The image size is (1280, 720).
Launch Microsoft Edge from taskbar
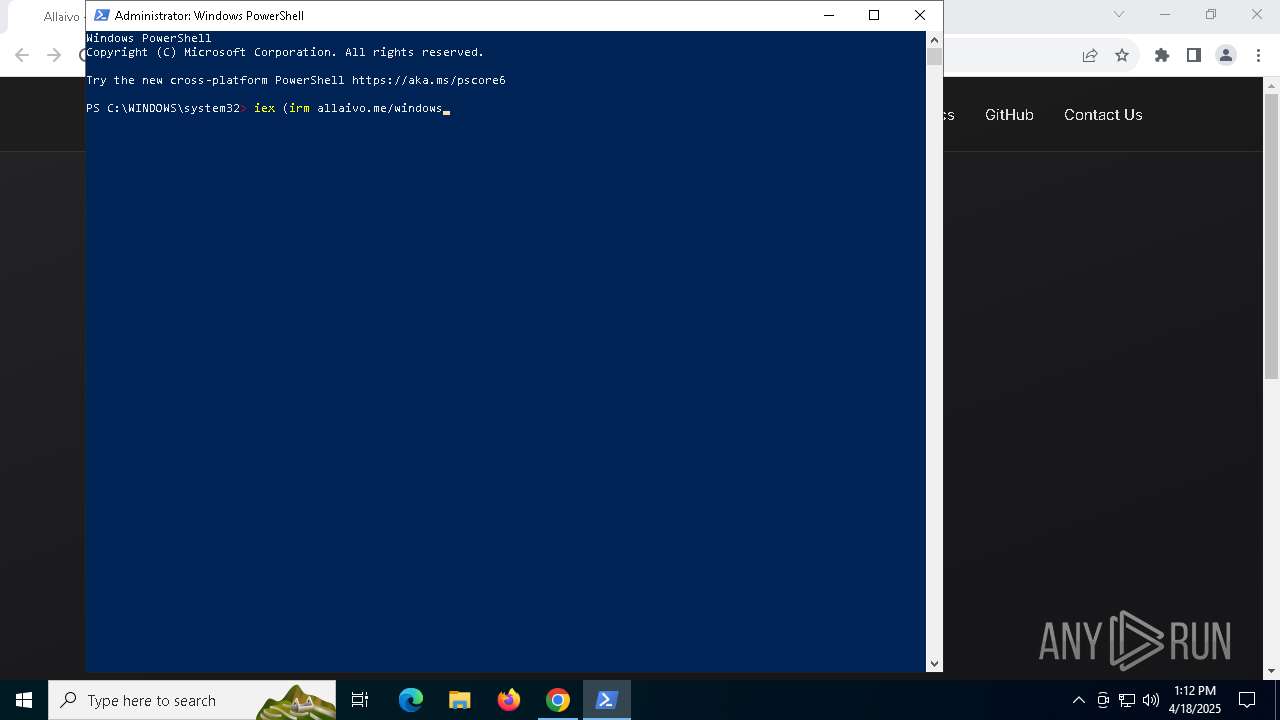411,700
